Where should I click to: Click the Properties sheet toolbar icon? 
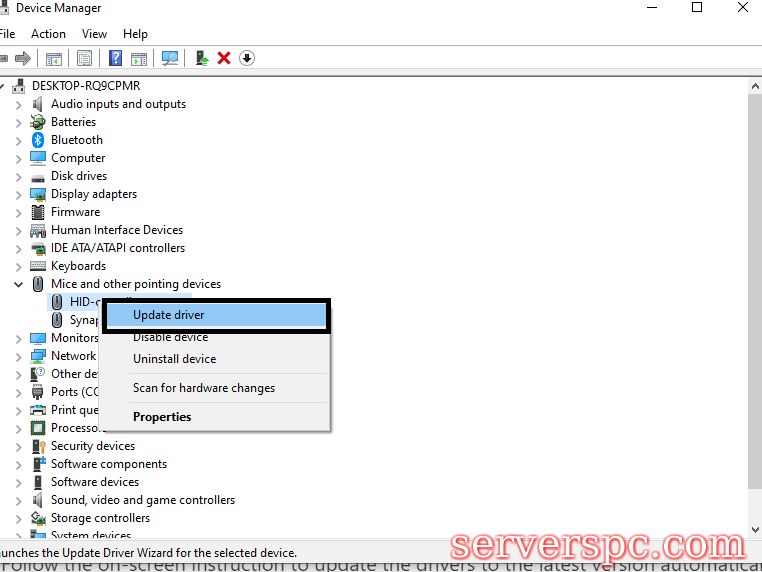pyautogui.click(x=85, y=58)
